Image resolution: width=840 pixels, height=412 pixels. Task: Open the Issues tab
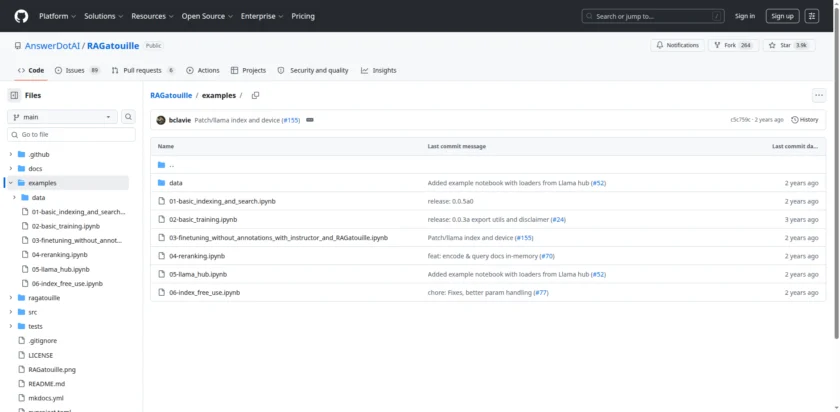point(77,70)
